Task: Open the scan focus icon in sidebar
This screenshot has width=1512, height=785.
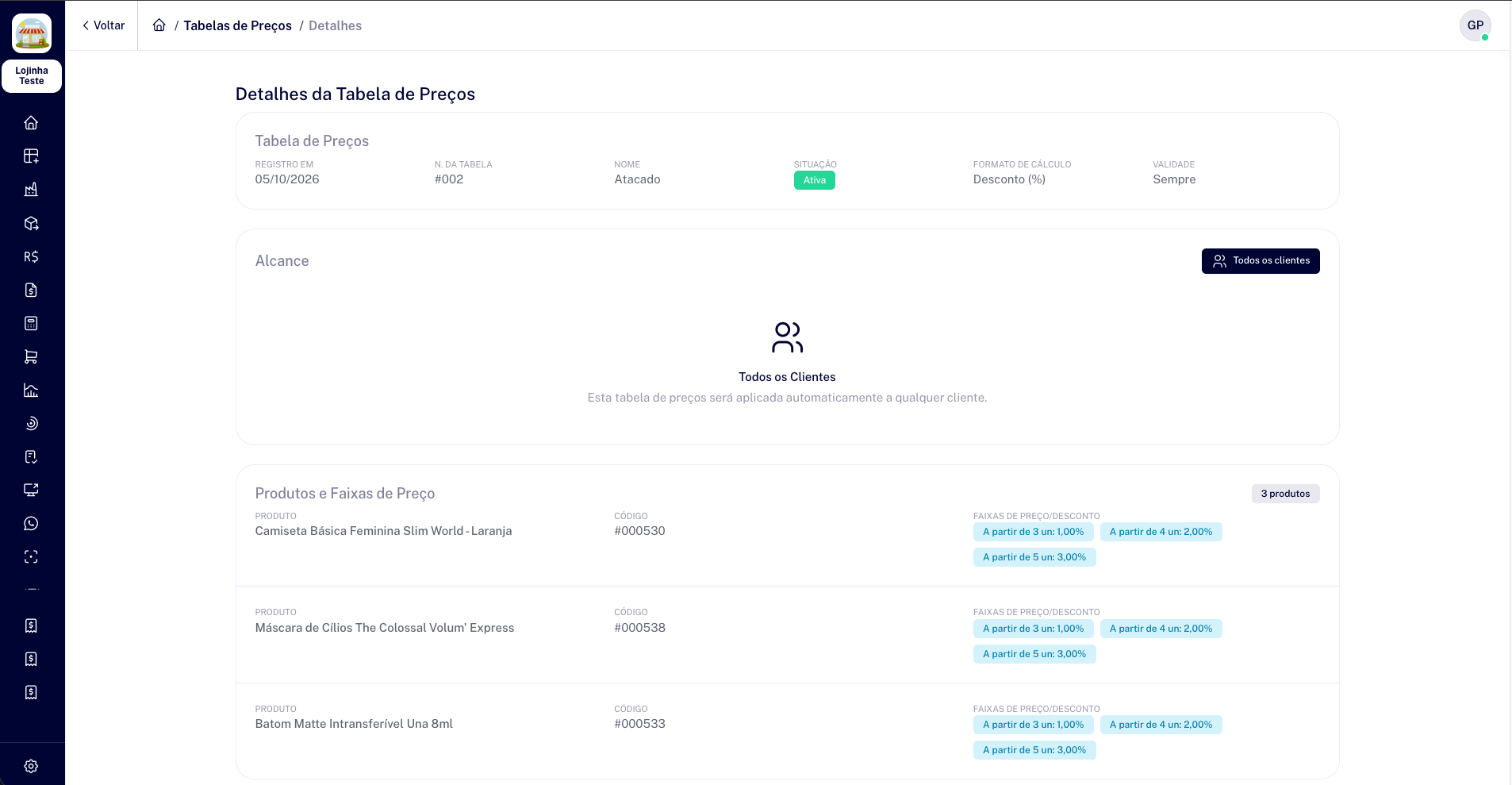Action: 31,556
